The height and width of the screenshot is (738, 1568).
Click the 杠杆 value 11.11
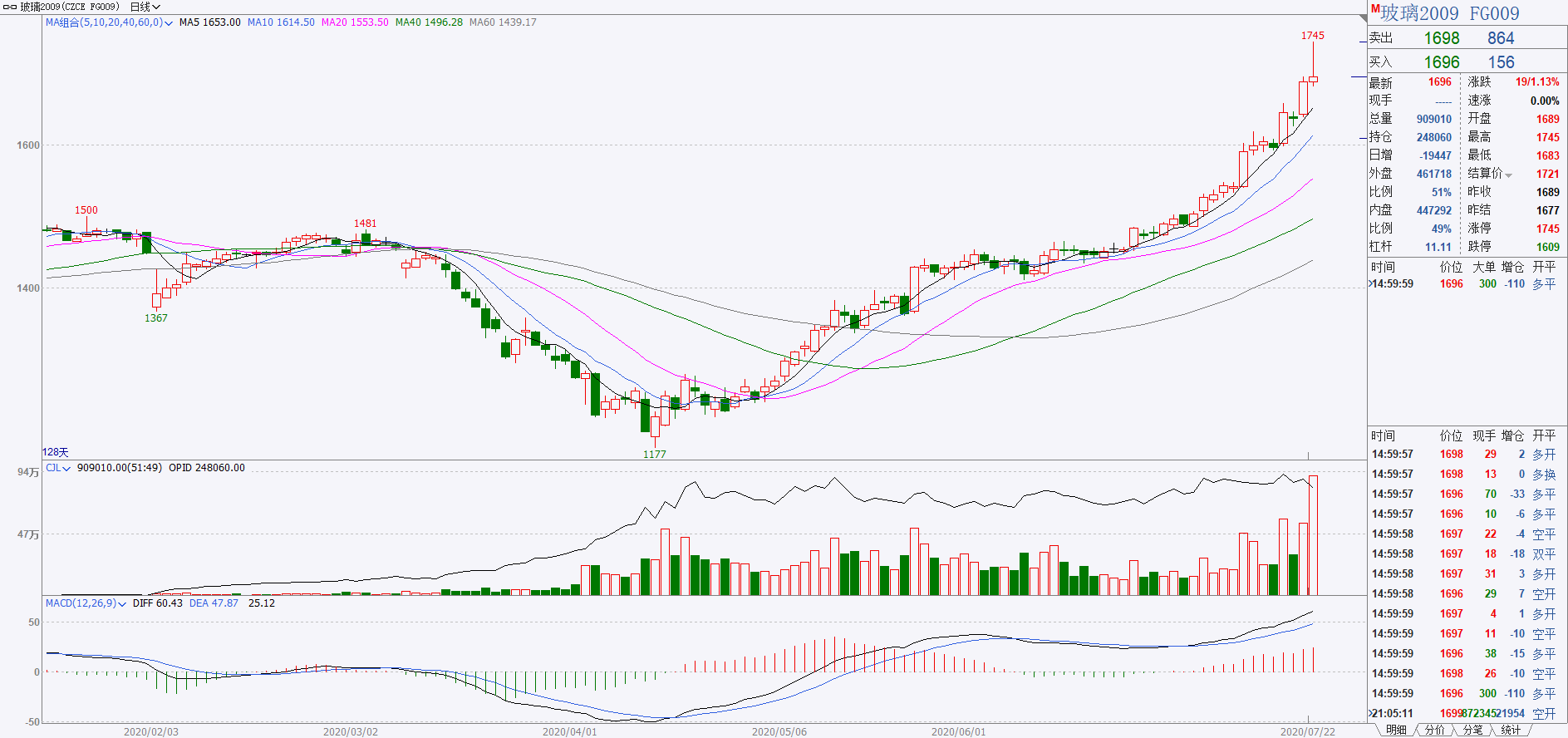(x=1438, y=247)
